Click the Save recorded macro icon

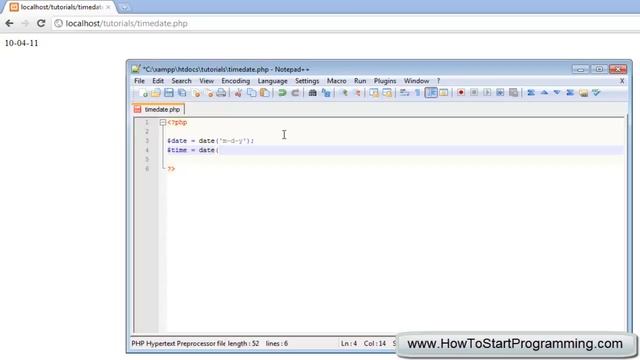(513, 93)
